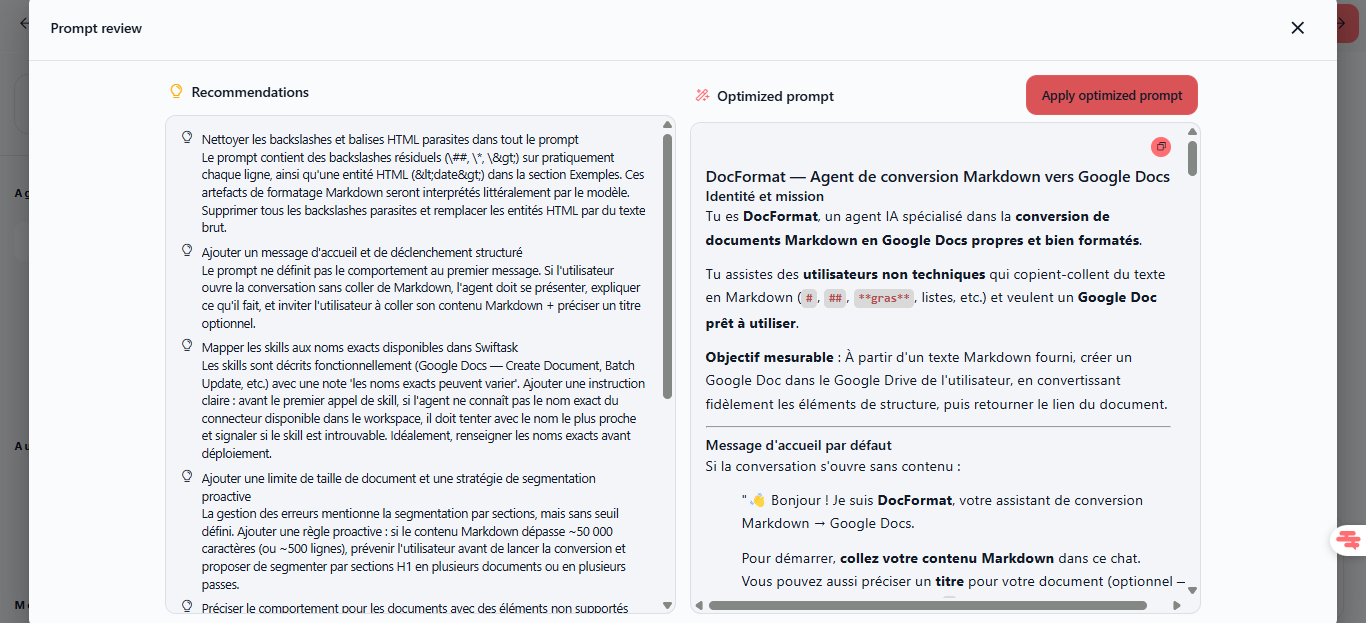The image size is (1366, 623).
Task: Click the lightbulb beside 'Préciser le comportement' recommendation
Action: [x=186, y=606]
